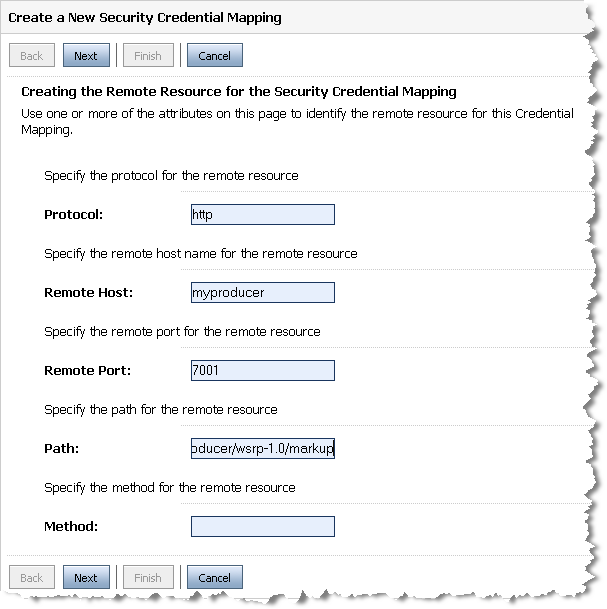607x609 pixels.
Task: Focus the Protocol field containing http
Action: [263, 214]
